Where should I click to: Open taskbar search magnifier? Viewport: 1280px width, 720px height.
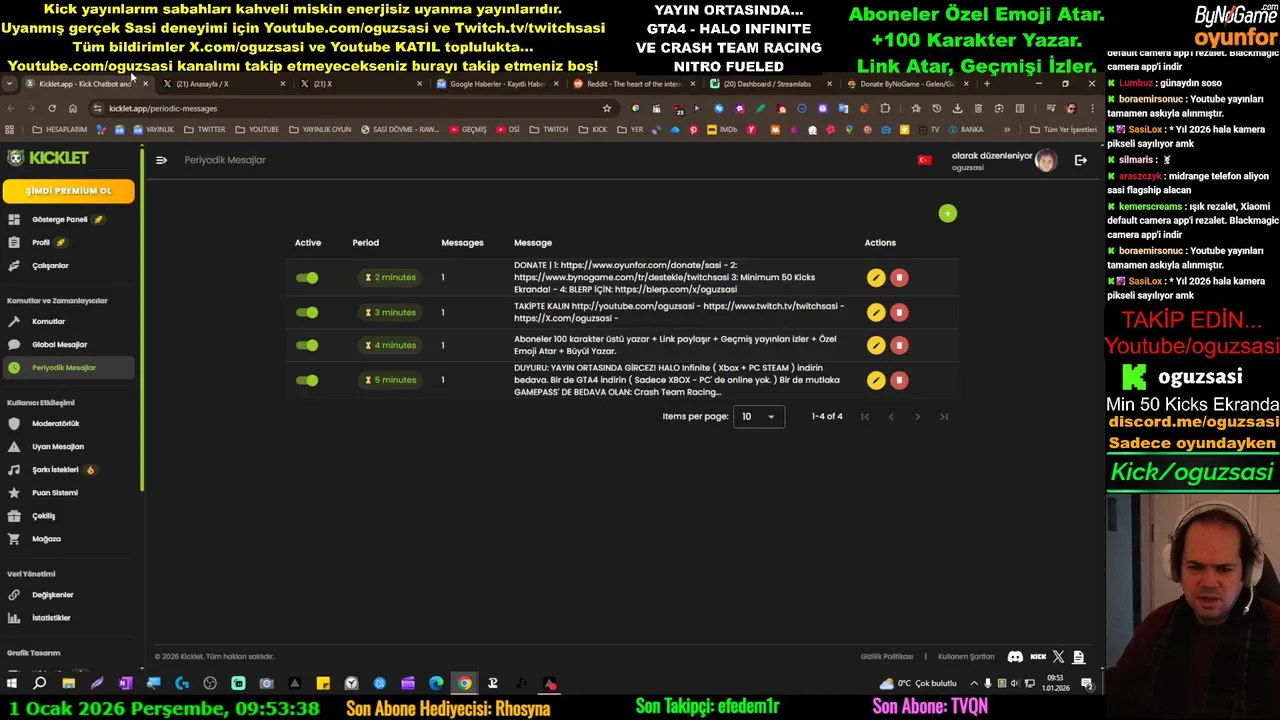coord(40,684)
